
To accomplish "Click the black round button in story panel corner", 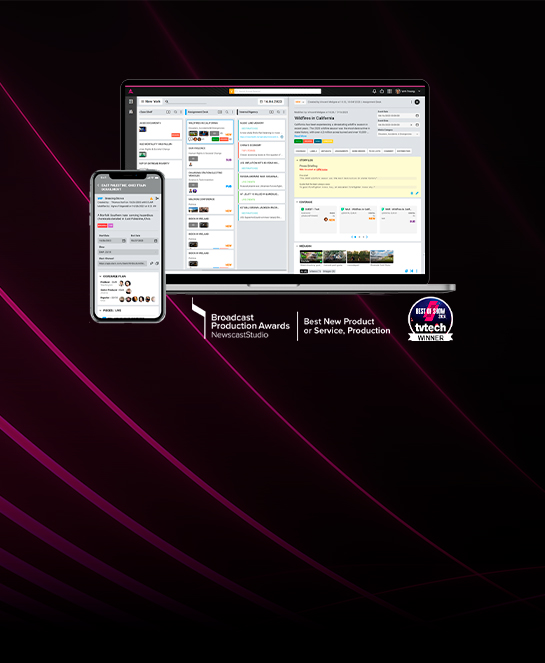I will 417,102.
